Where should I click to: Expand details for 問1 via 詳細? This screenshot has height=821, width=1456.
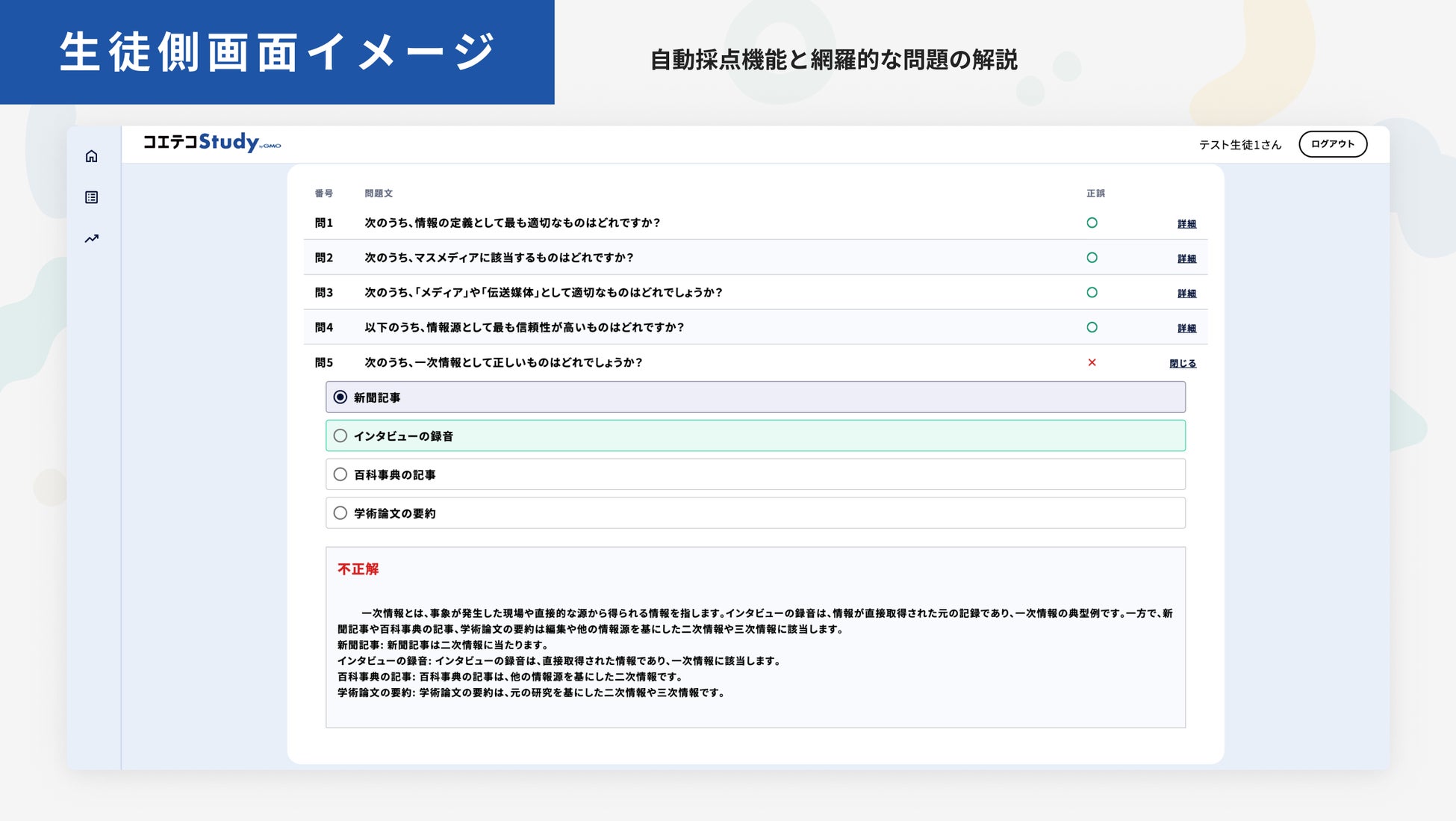tap(1186, 224)
